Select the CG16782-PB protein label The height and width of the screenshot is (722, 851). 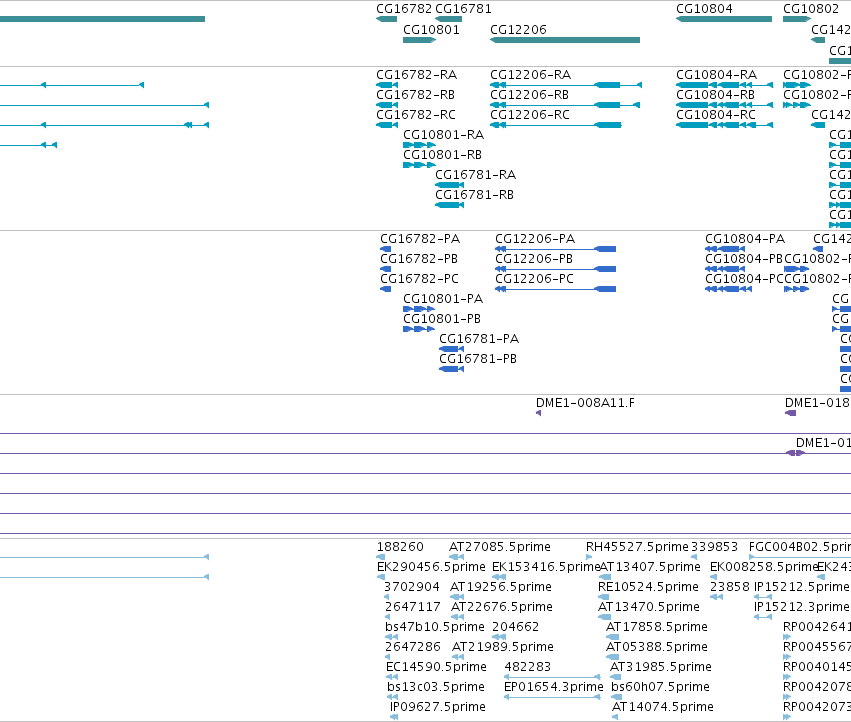419,258
